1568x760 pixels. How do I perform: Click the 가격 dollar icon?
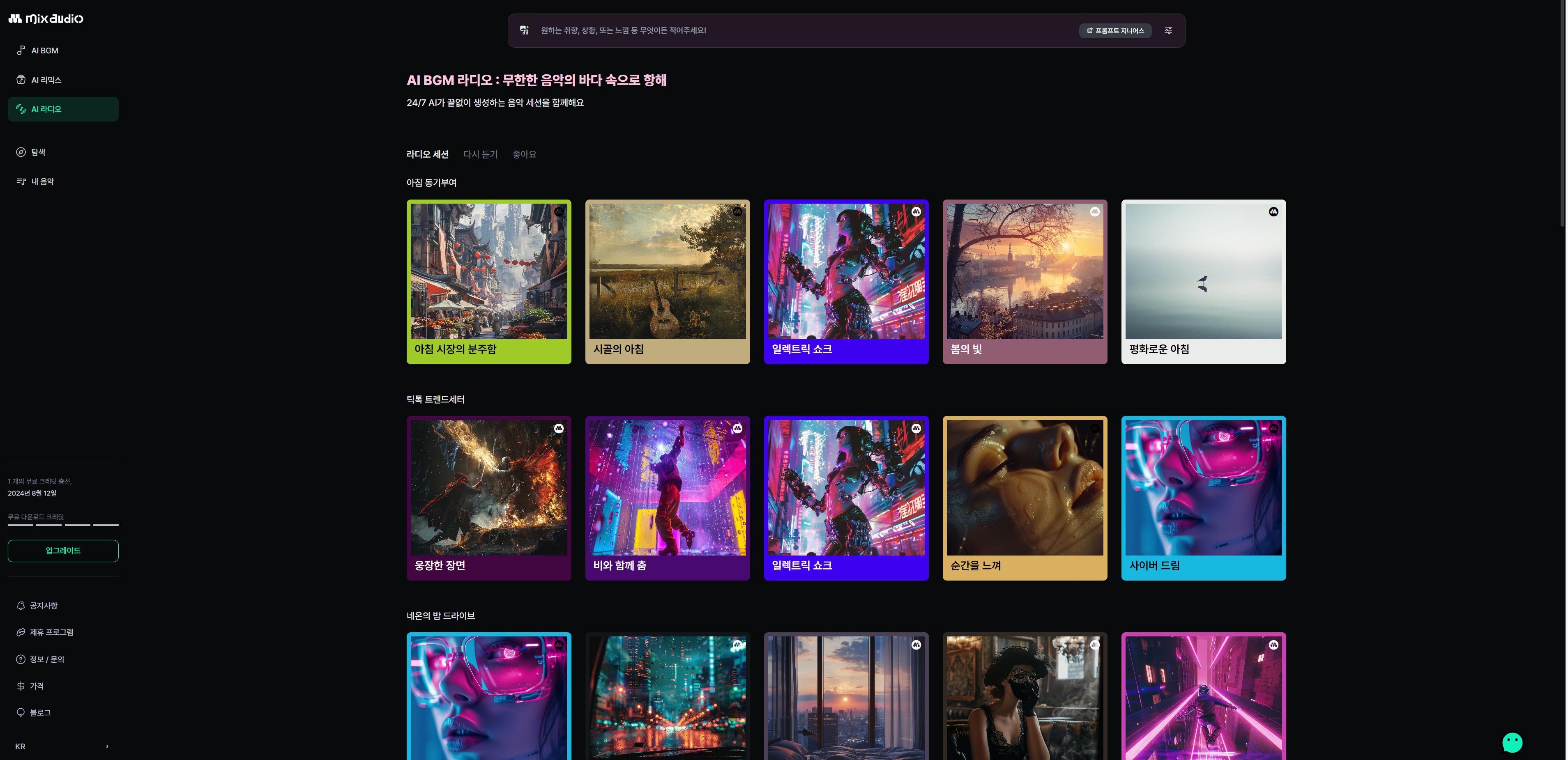[21, 686]
